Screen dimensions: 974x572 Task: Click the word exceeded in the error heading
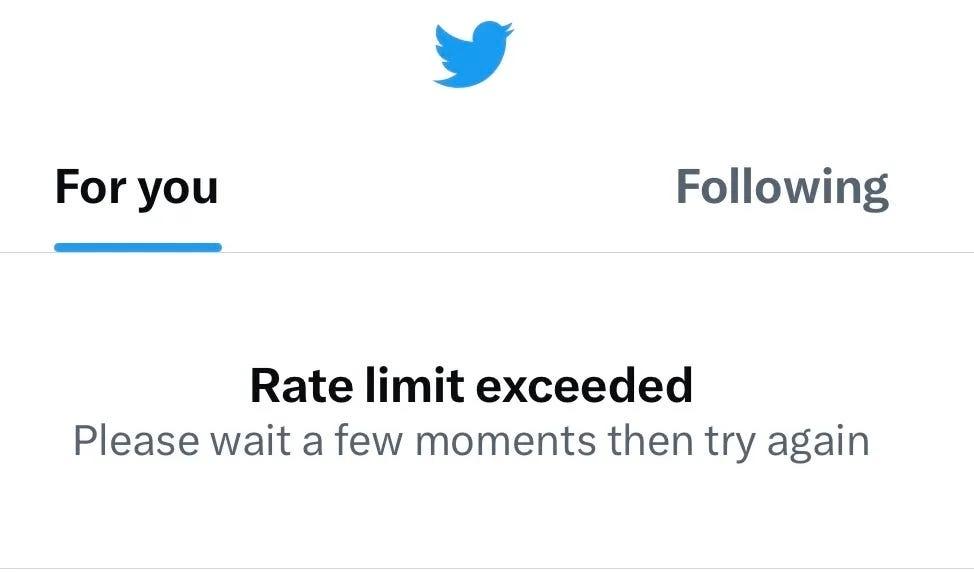pos(584,386)
